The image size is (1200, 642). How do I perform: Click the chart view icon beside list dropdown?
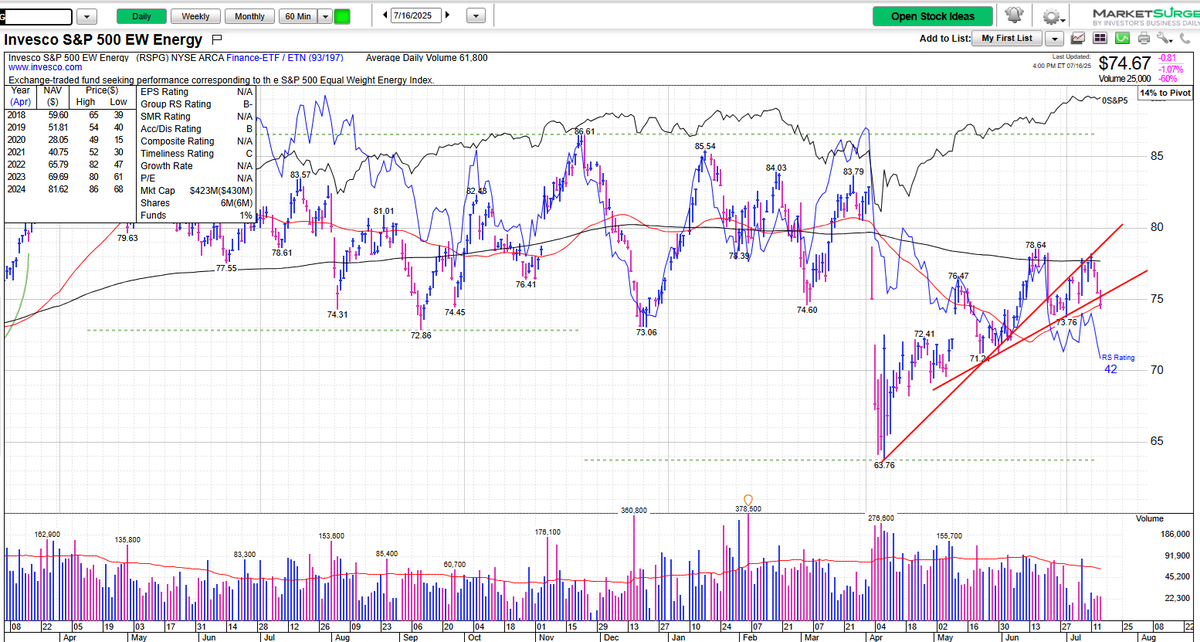click(1079, 38)
